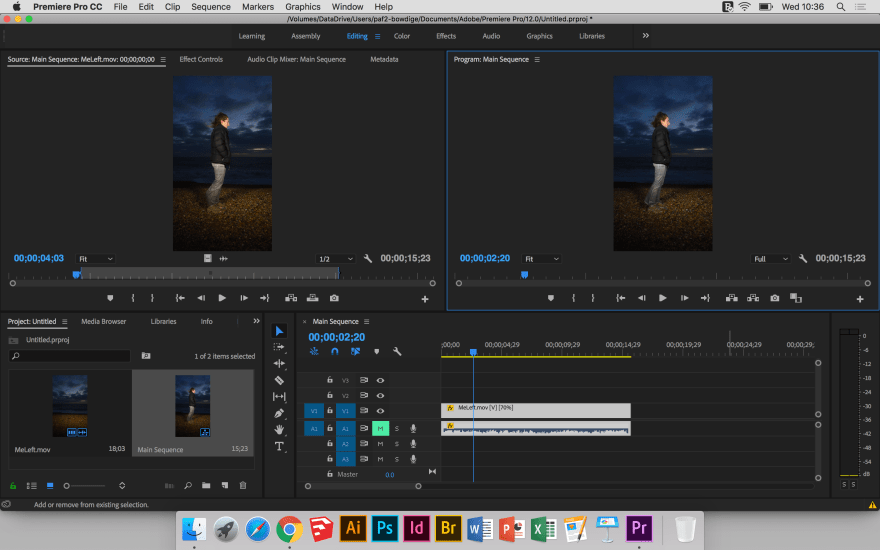Image resolution: width=880 pixels, height=550 pixels.
Task: Toggle linked selection in the timeline
Action: 355,351
